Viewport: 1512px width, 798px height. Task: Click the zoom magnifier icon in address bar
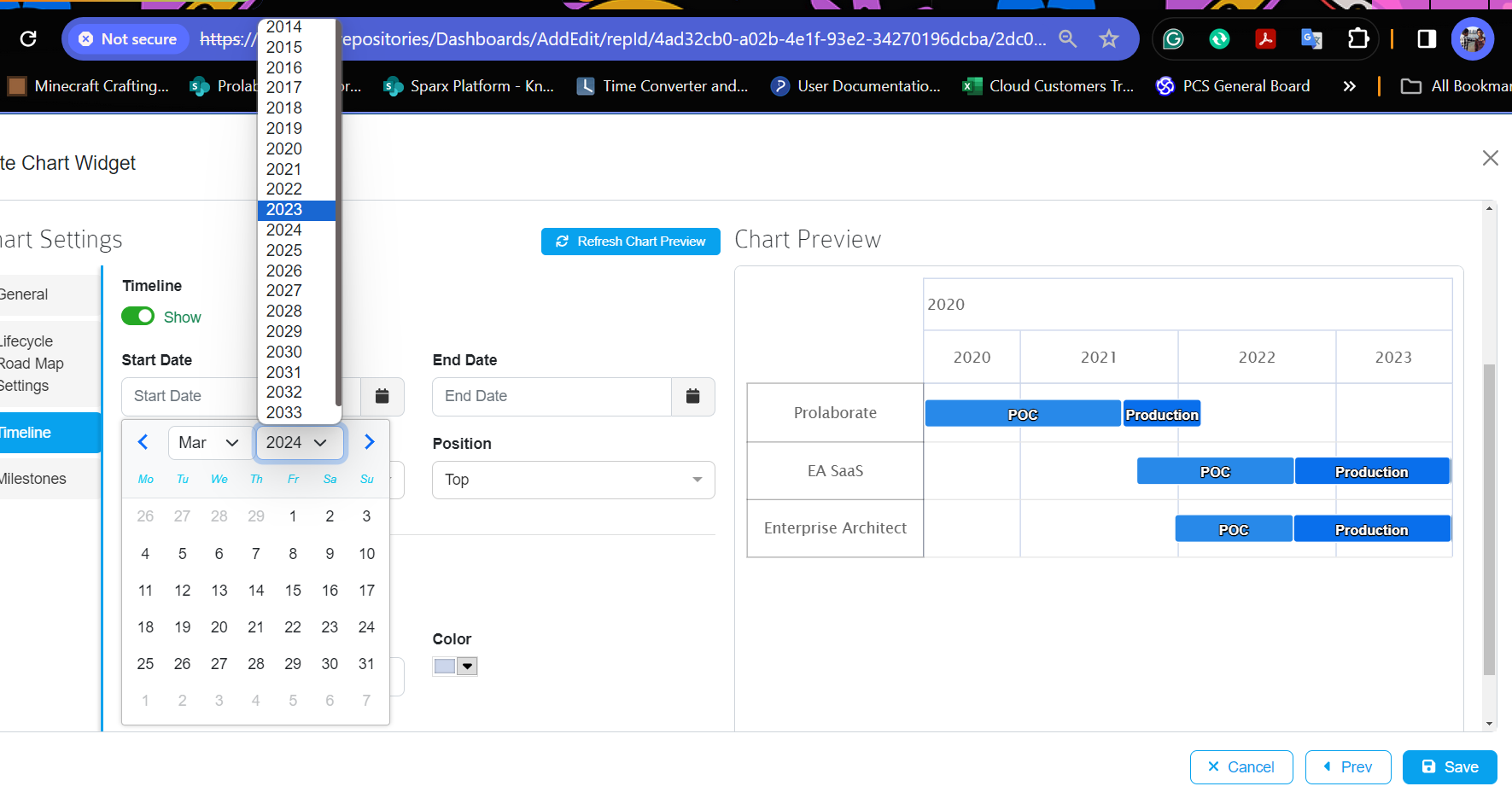coord(1067,38)
